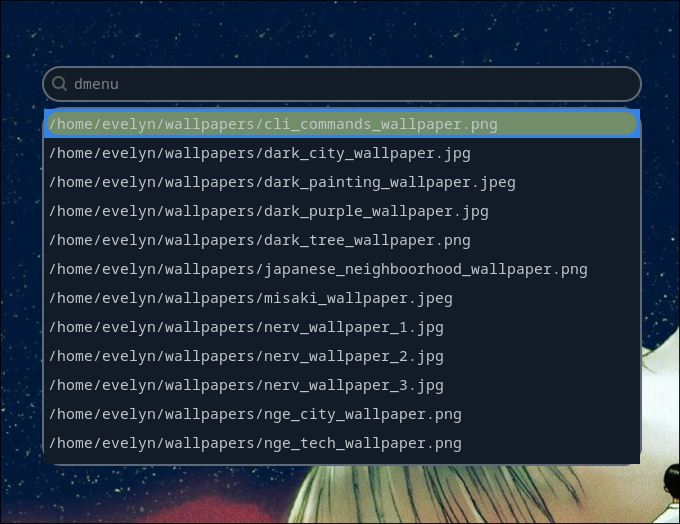
Task: Click the starry sky above the search bar
Action: (340, 30)
